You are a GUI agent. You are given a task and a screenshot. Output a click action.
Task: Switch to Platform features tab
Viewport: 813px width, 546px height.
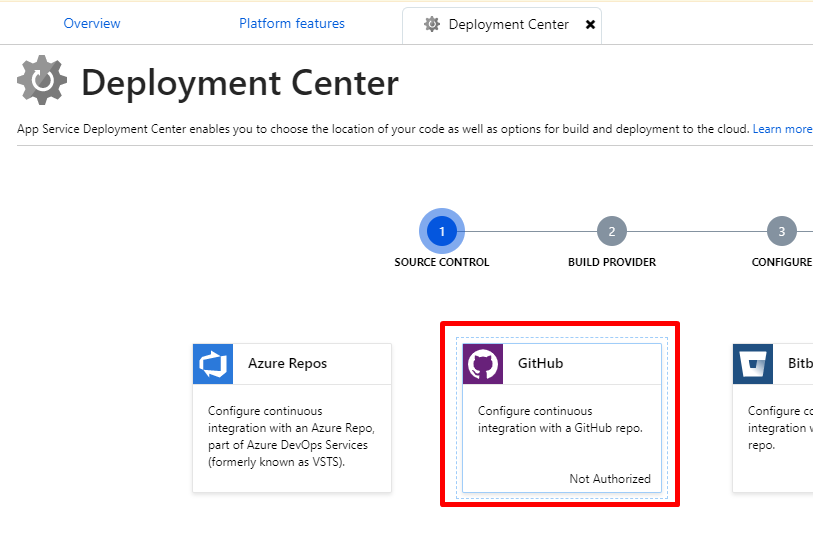[291, 23]
